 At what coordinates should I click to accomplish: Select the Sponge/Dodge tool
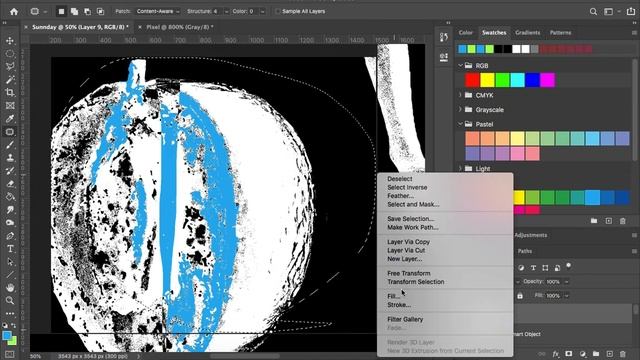pyautogui.click(x=10, y=223)
